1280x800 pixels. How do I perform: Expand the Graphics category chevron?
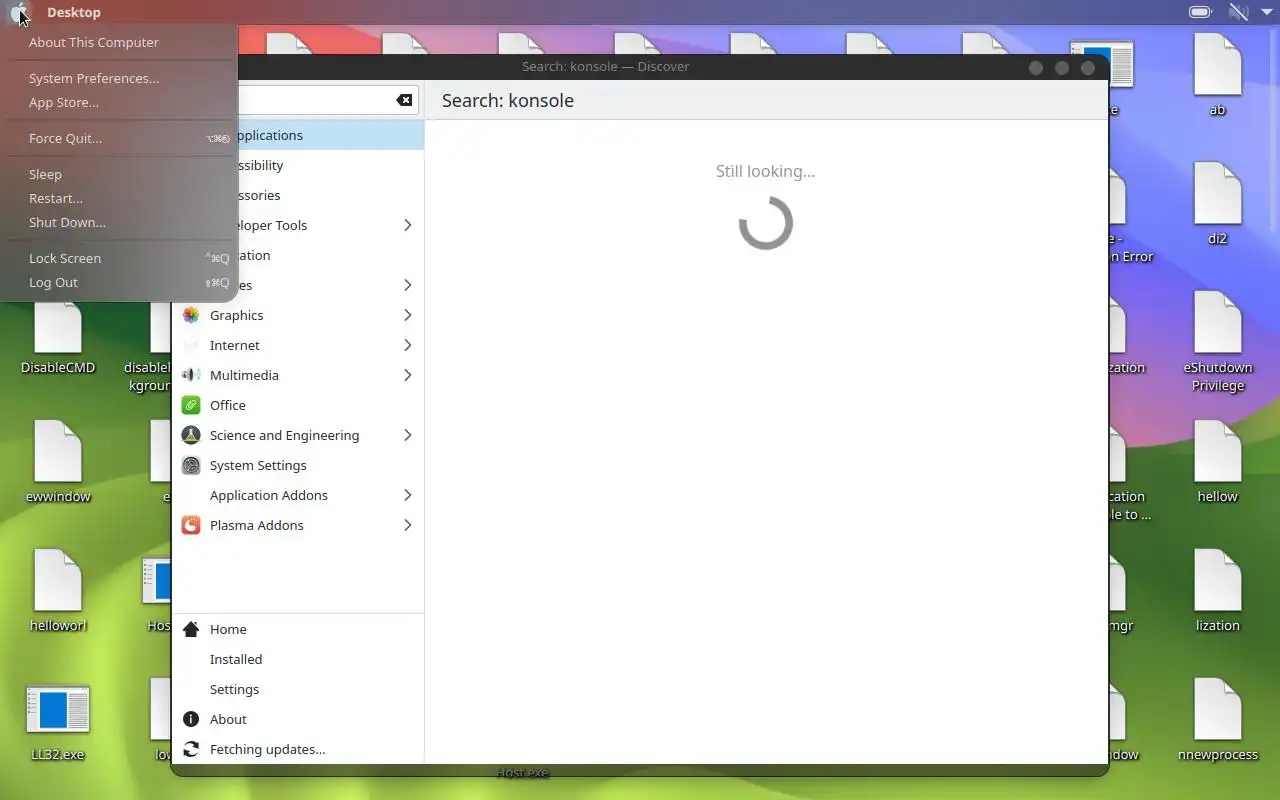(x=408, y=315)
